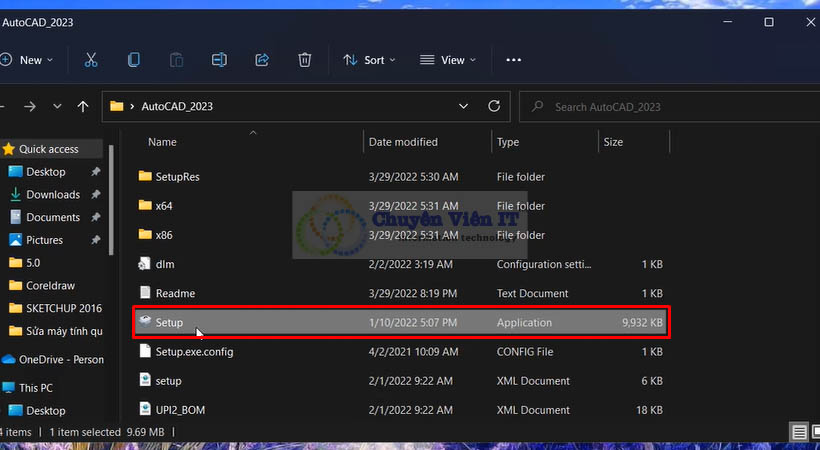The height and width of the screenshot is (450, 820).
Task: Click the Copy icon in toolbar
Action: 133,60
